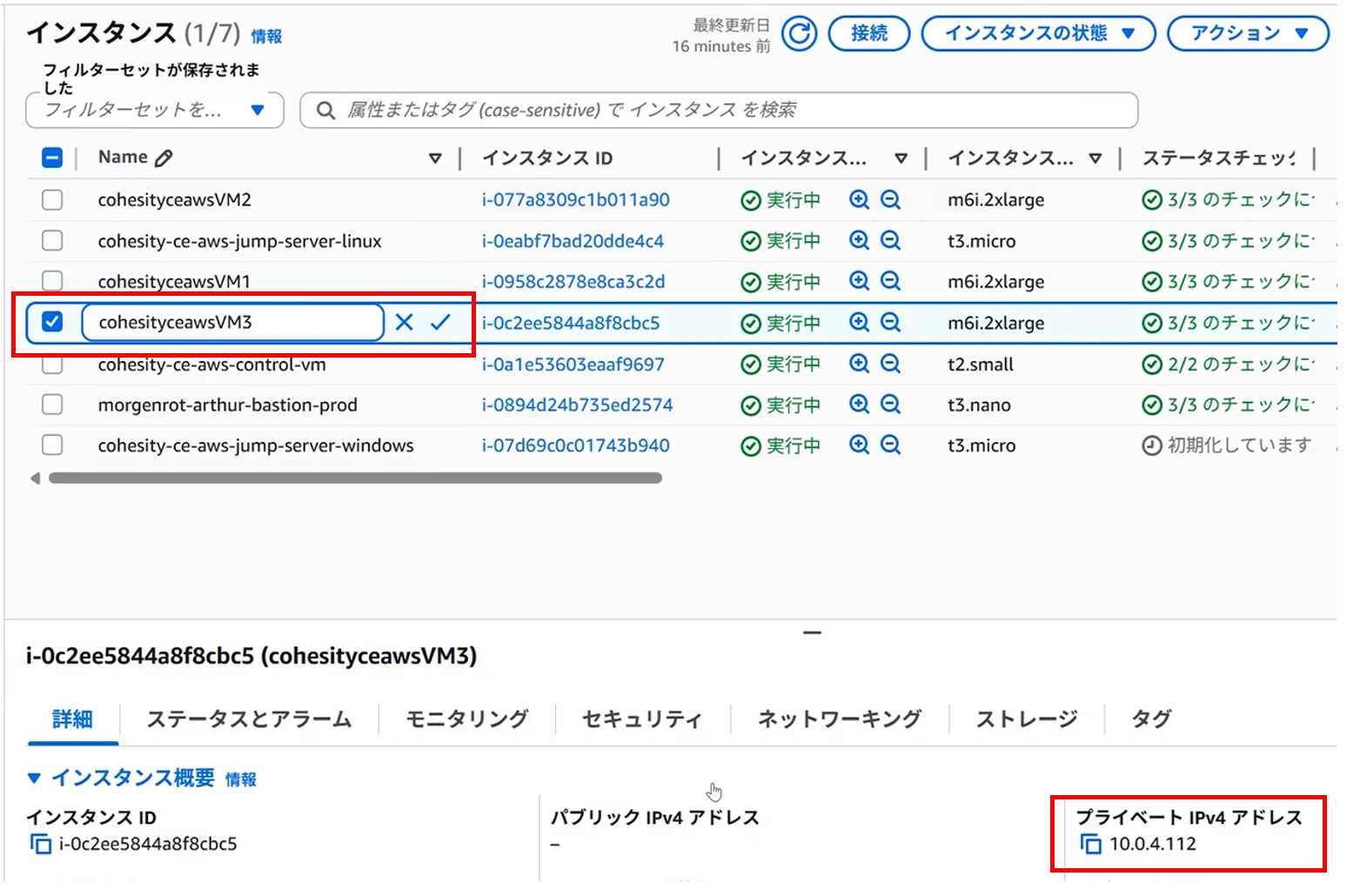Copy the instance ID i-0c2ee5844a8f8cbc5
The image size is (1360, 896).
[x=41, y=844]
